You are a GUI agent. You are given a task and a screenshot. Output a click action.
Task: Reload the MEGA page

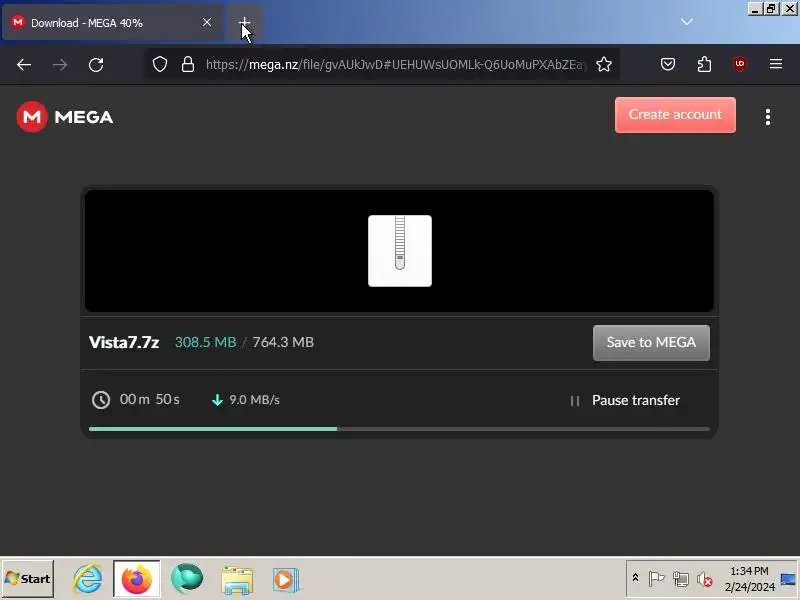(x=96, y=65)
